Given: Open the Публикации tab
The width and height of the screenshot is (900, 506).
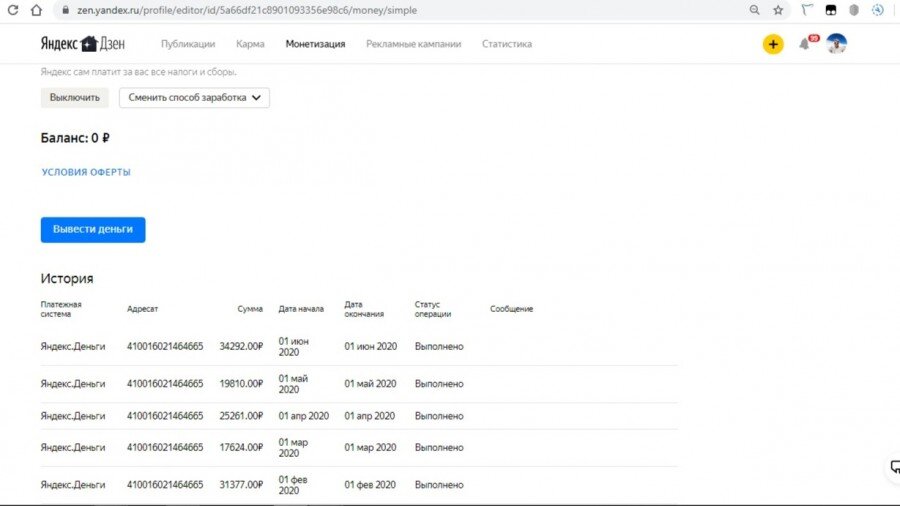Looking at the screenshot, I should click(x=188, y=44).
